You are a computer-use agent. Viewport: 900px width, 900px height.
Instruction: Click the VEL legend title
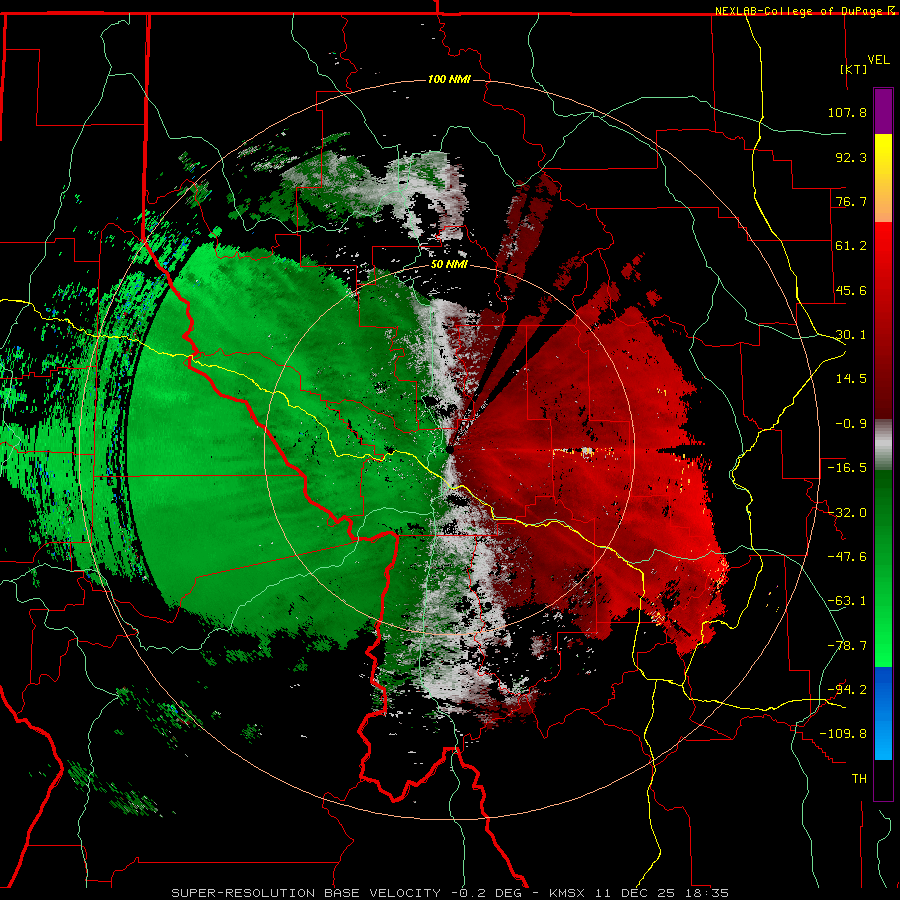click(x=878, y=60)
